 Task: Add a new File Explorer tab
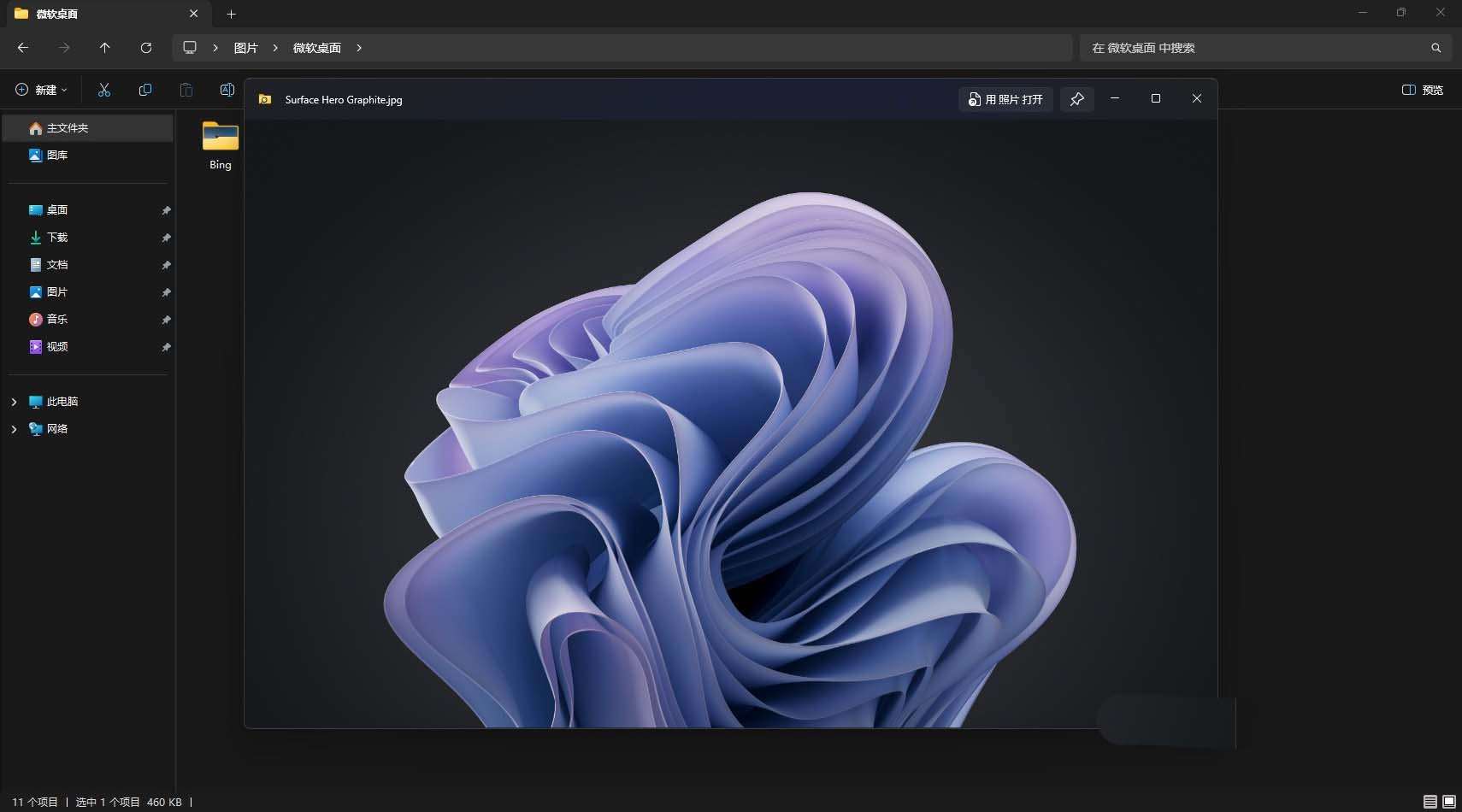point(231,14)
